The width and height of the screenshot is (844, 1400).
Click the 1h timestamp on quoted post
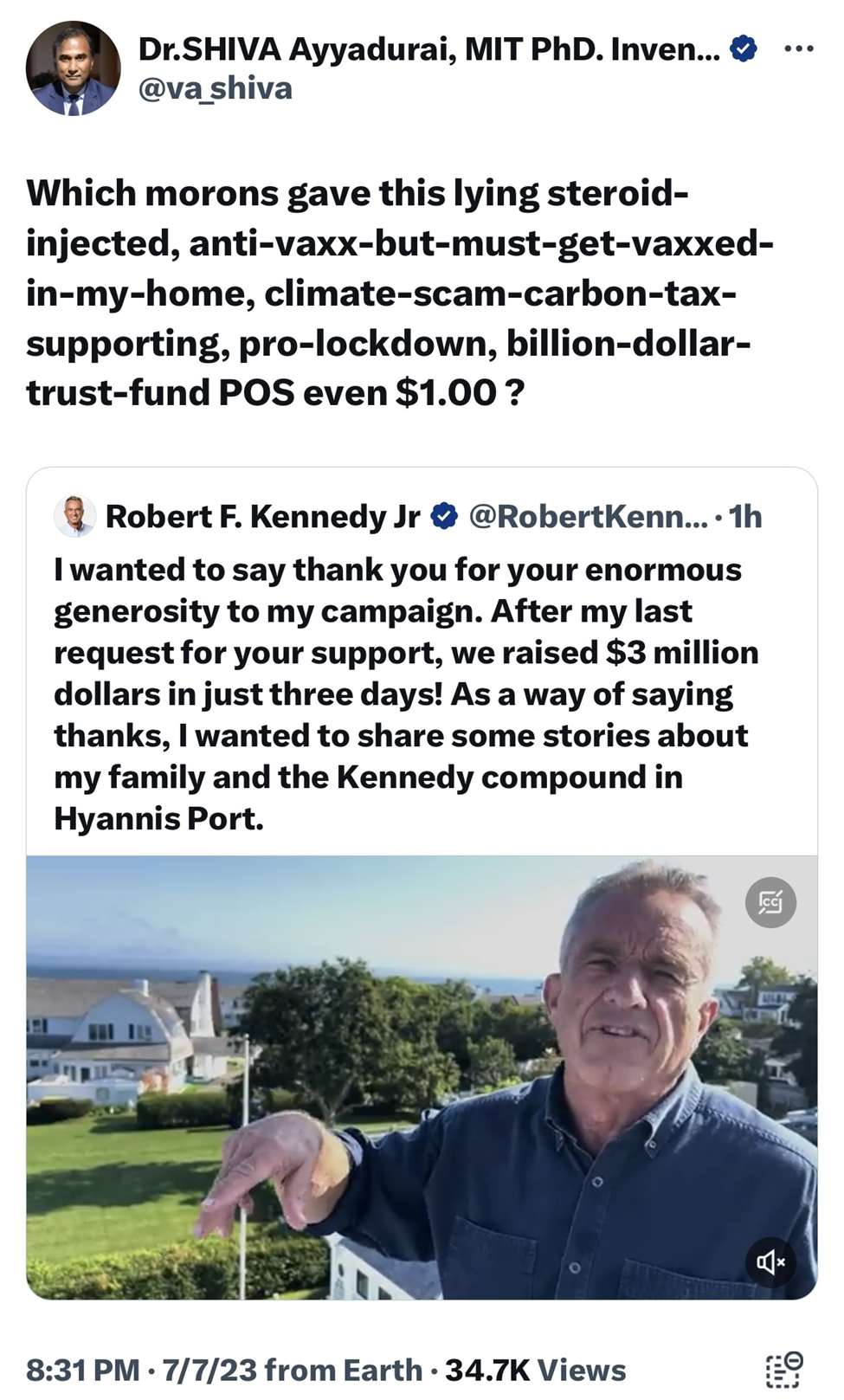745,516
